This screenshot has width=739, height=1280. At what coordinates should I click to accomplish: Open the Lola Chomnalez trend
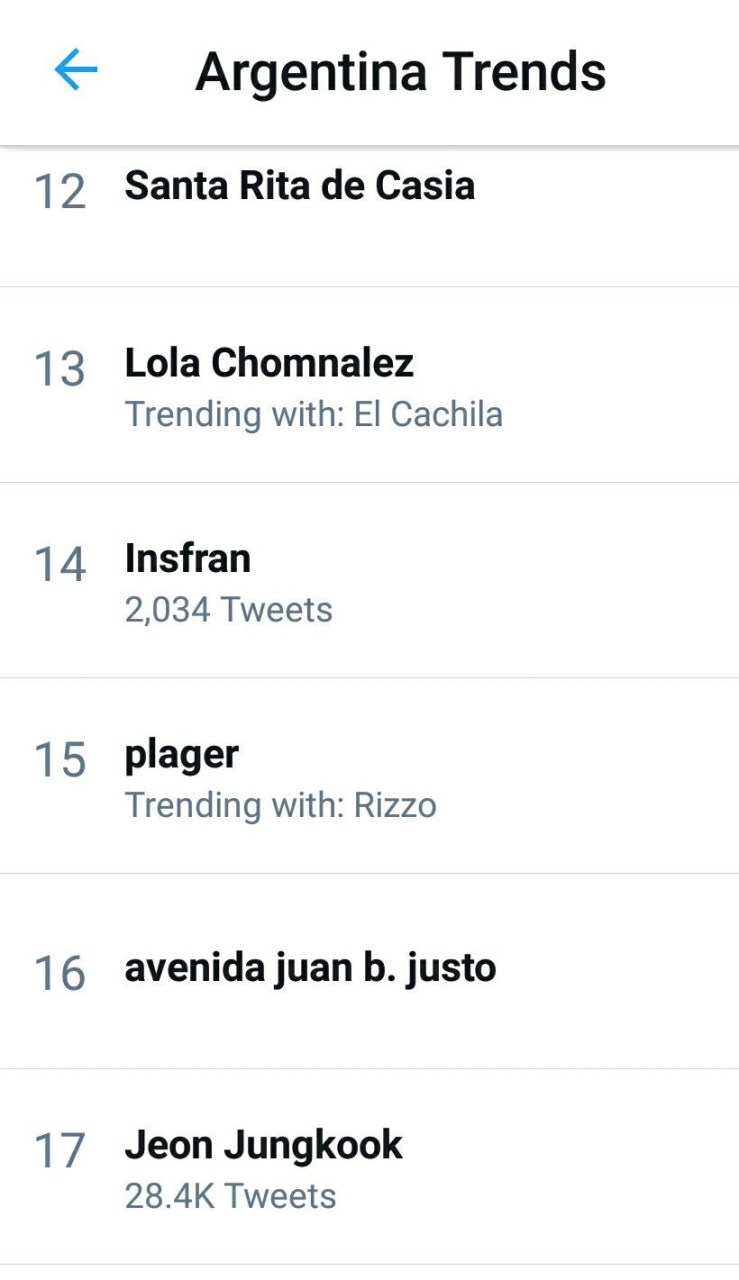[x=269, y=363]
